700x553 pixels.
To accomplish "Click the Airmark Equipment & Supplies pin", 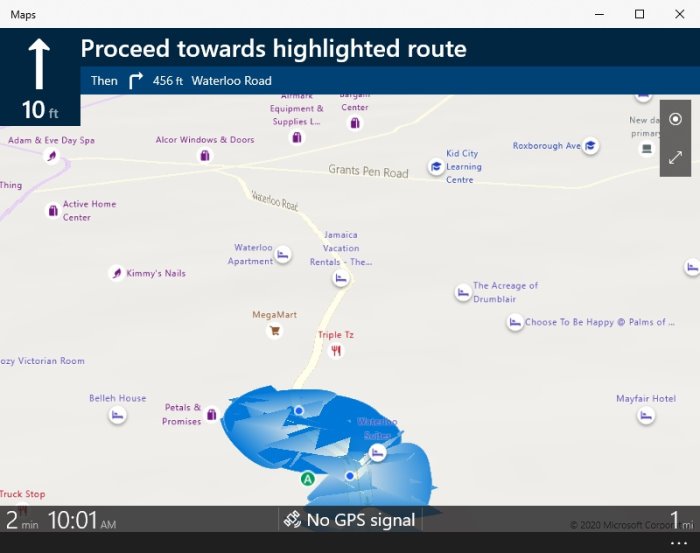I will [297, 137].
